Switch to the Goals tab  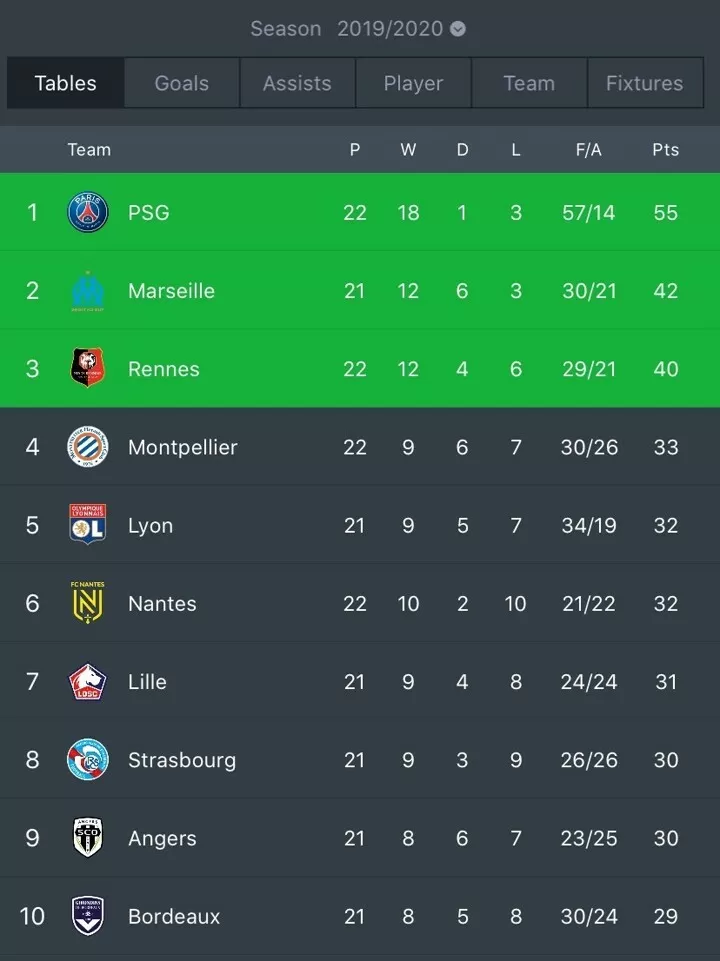(181, 83)
